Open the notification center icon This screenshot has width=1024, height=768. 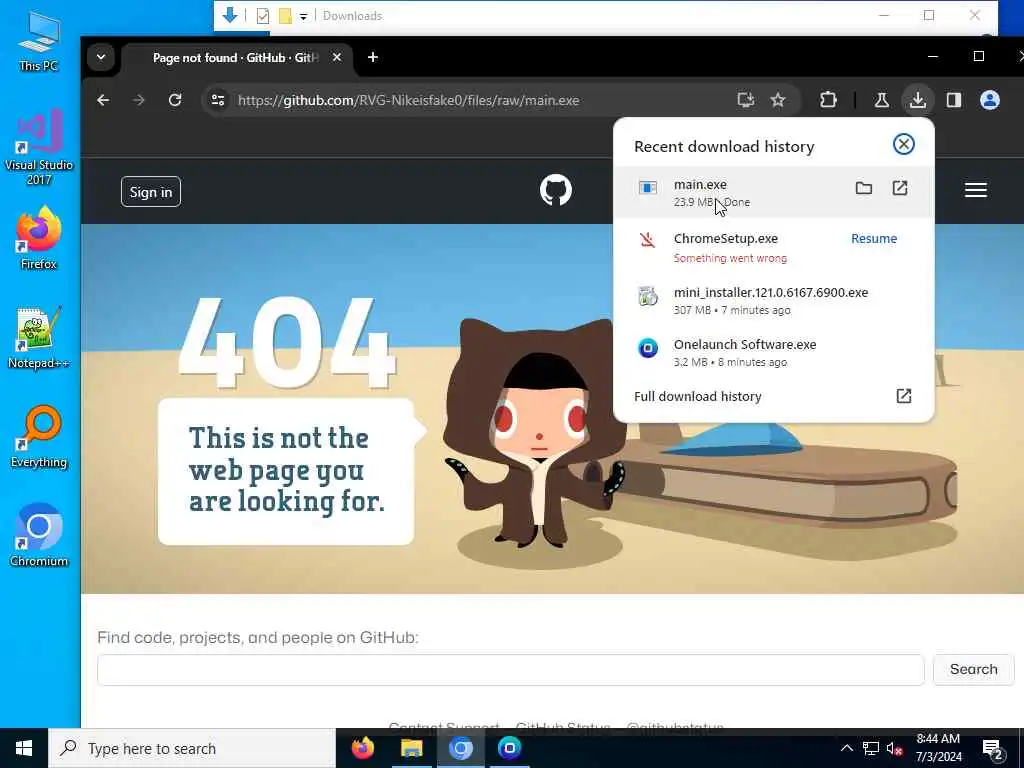click(x=992, y=749)
